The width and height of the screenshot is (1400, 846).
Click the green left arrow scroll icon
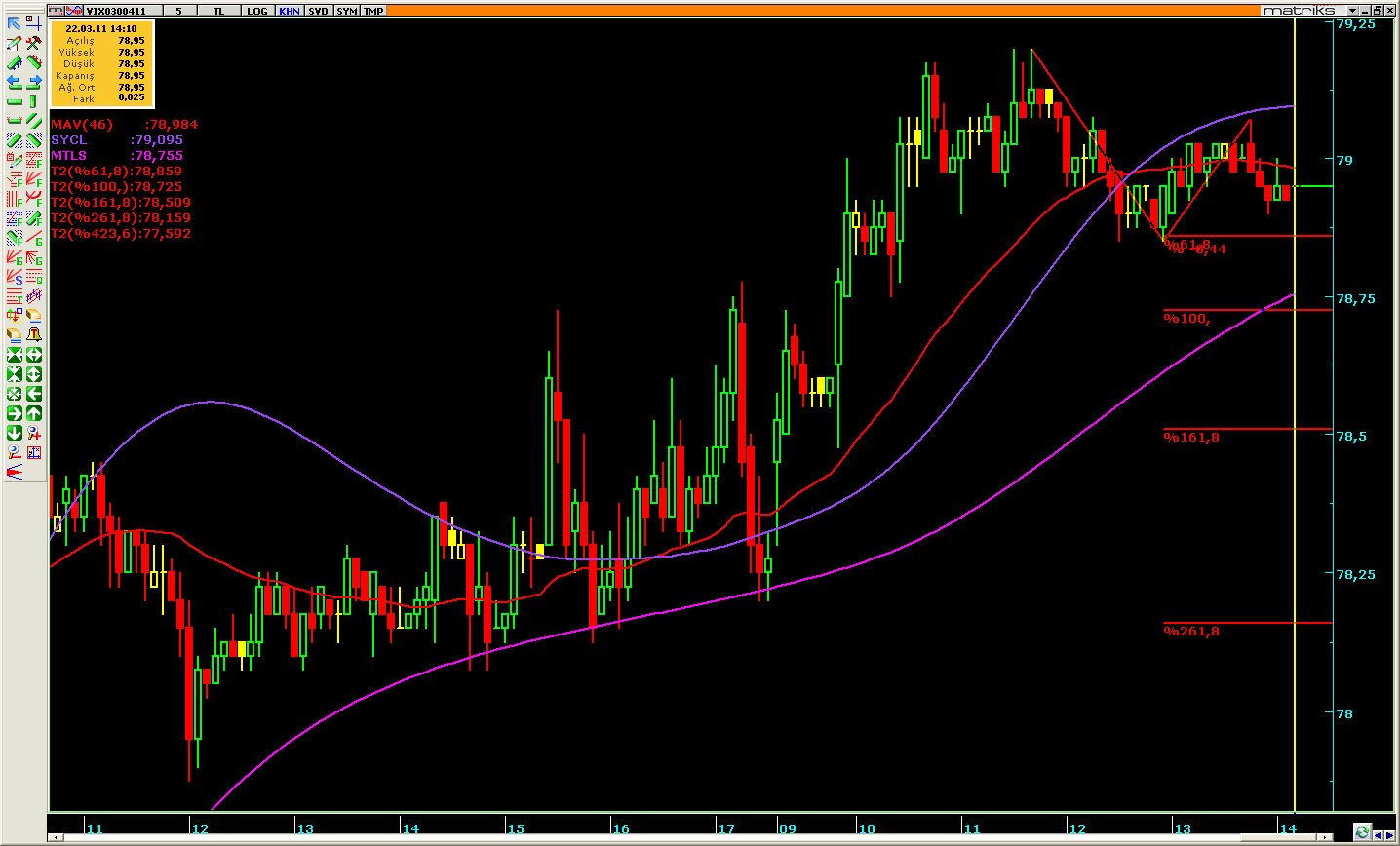pyautogui.click(x=34, y=394)
